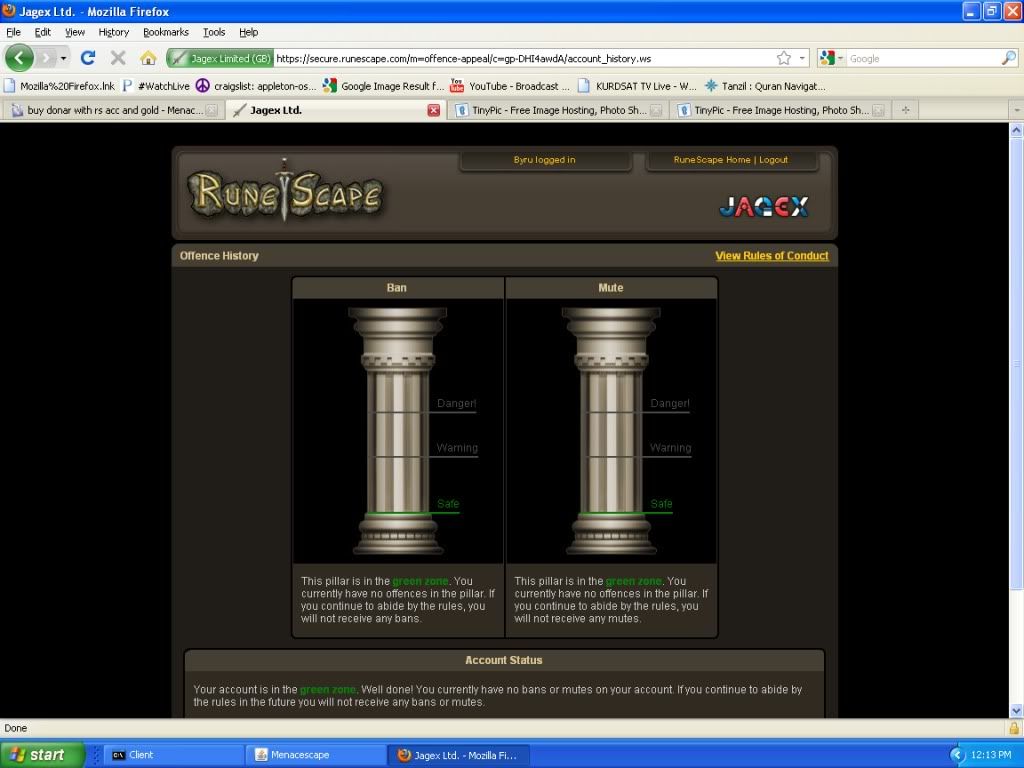Open the Mozilla%20Firefox.lnk bookmark
The image size is (1024, 768).
coord(59,86)
